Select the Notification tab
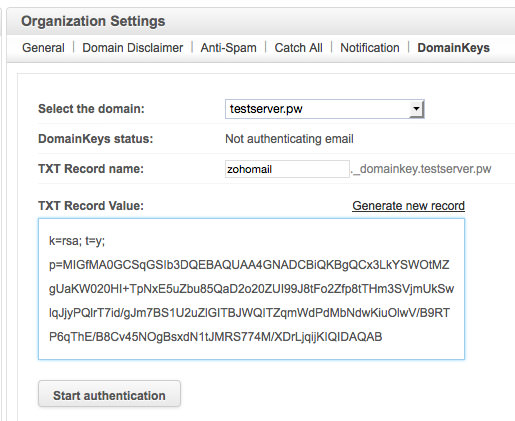This screenshot has height=421, width=515. click(370, 48)
